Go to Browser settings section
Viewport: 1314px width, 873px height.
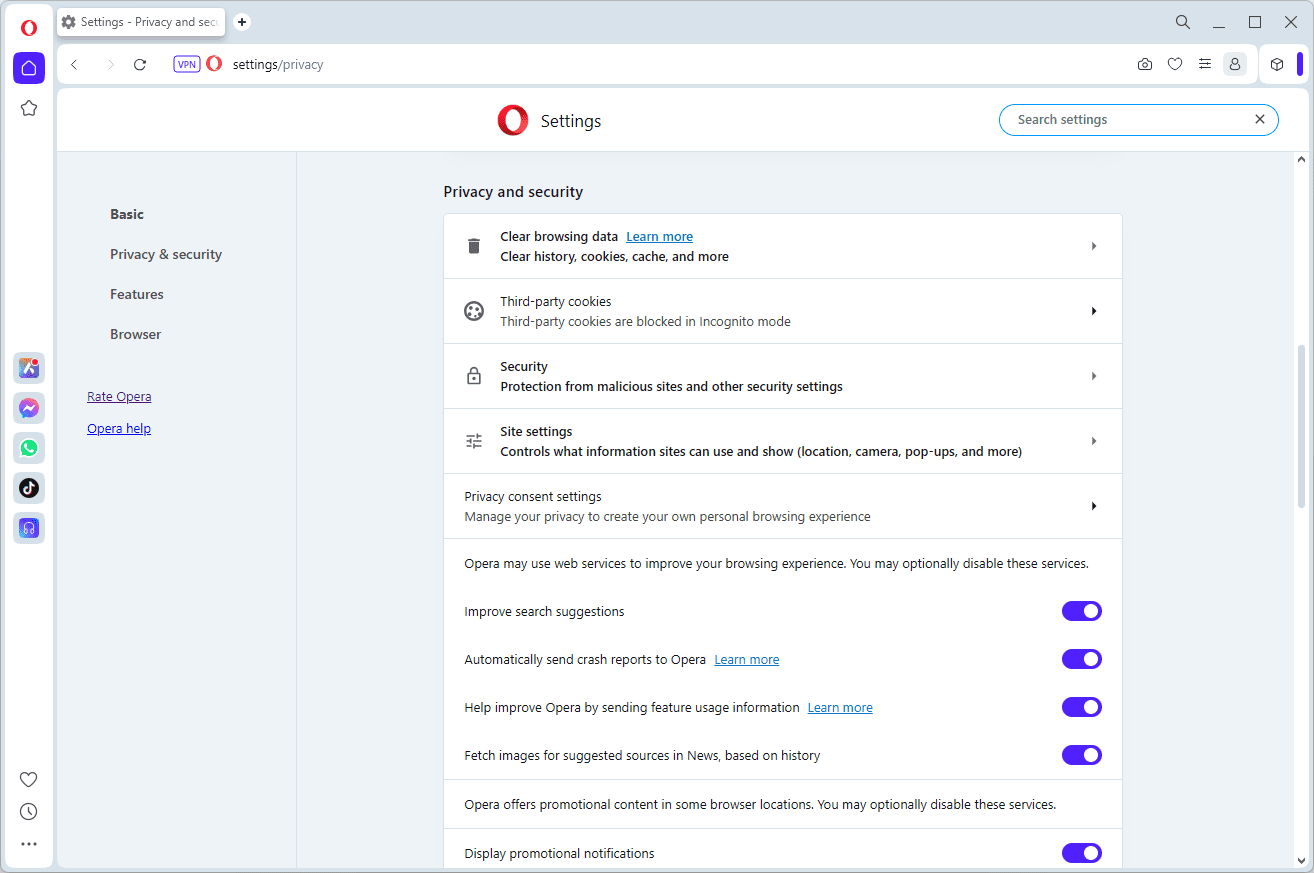pyautogui.click(x=135, y=334)
